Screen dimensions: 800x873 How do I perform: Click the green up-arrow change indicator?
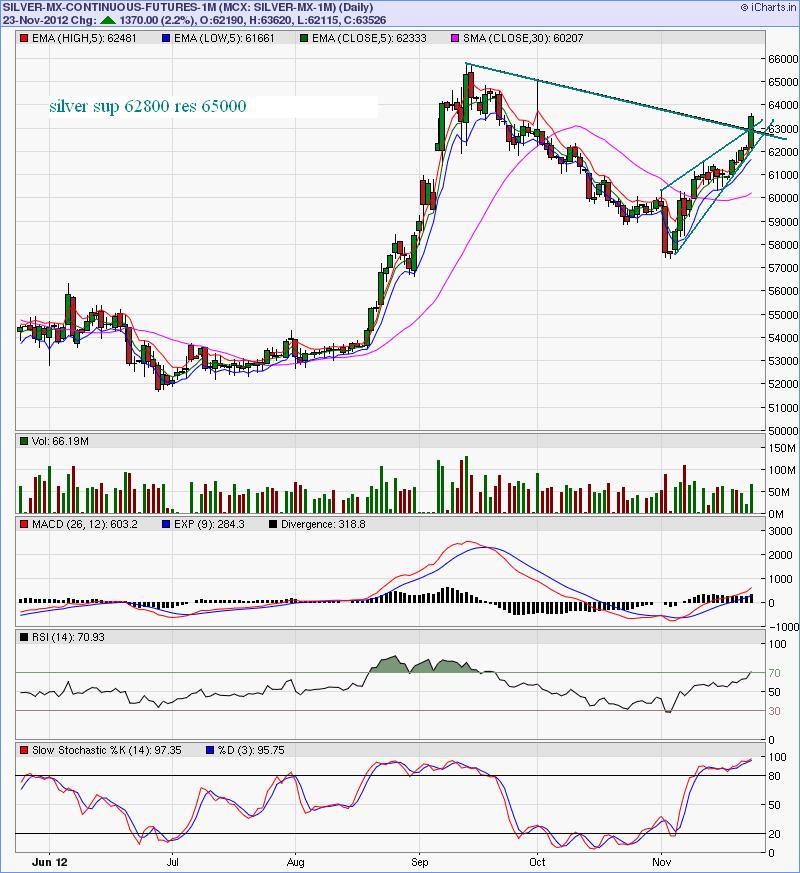(107, 20)
